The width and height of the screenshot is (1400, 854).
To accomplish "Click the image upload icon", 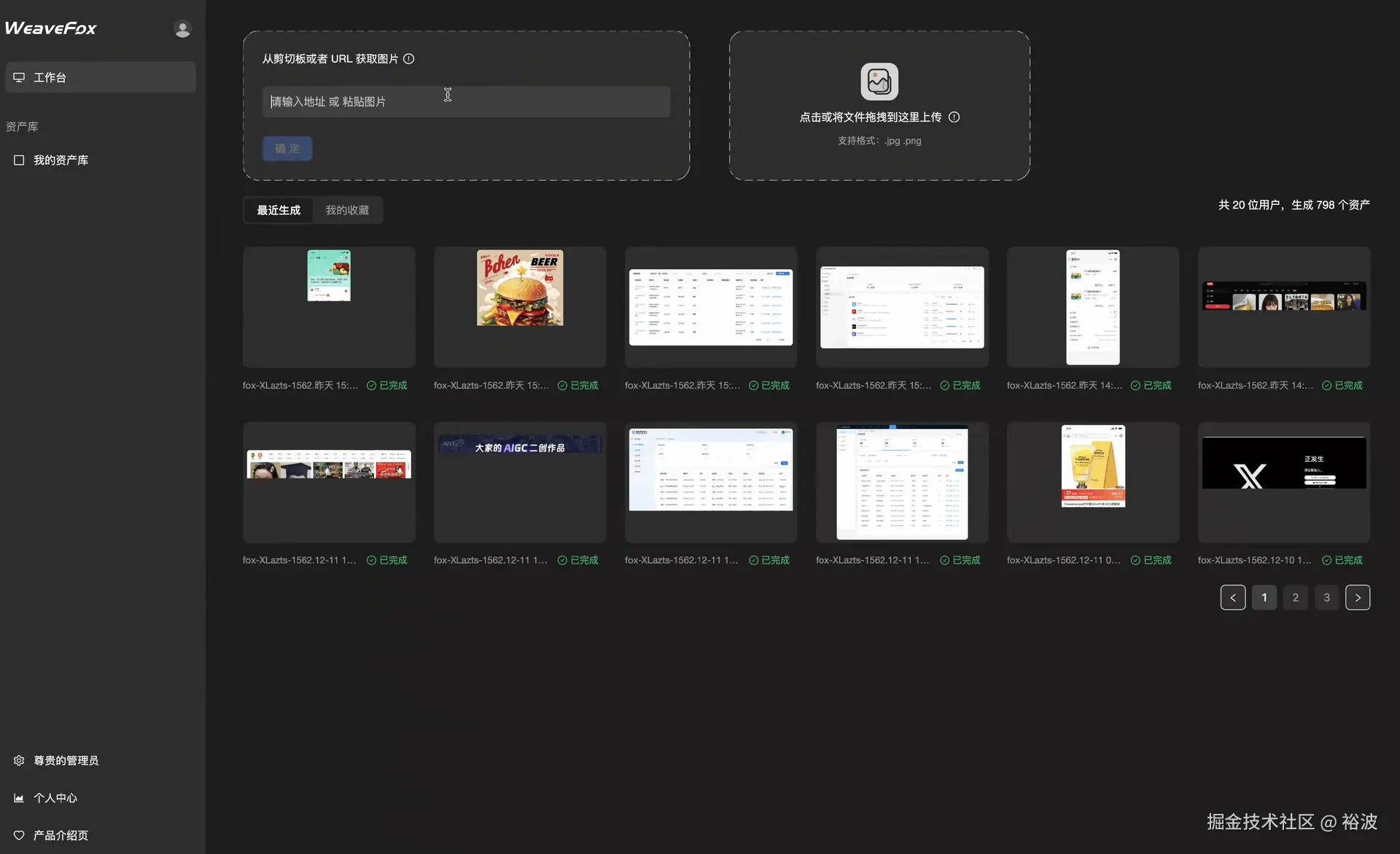I will (879, 82).
